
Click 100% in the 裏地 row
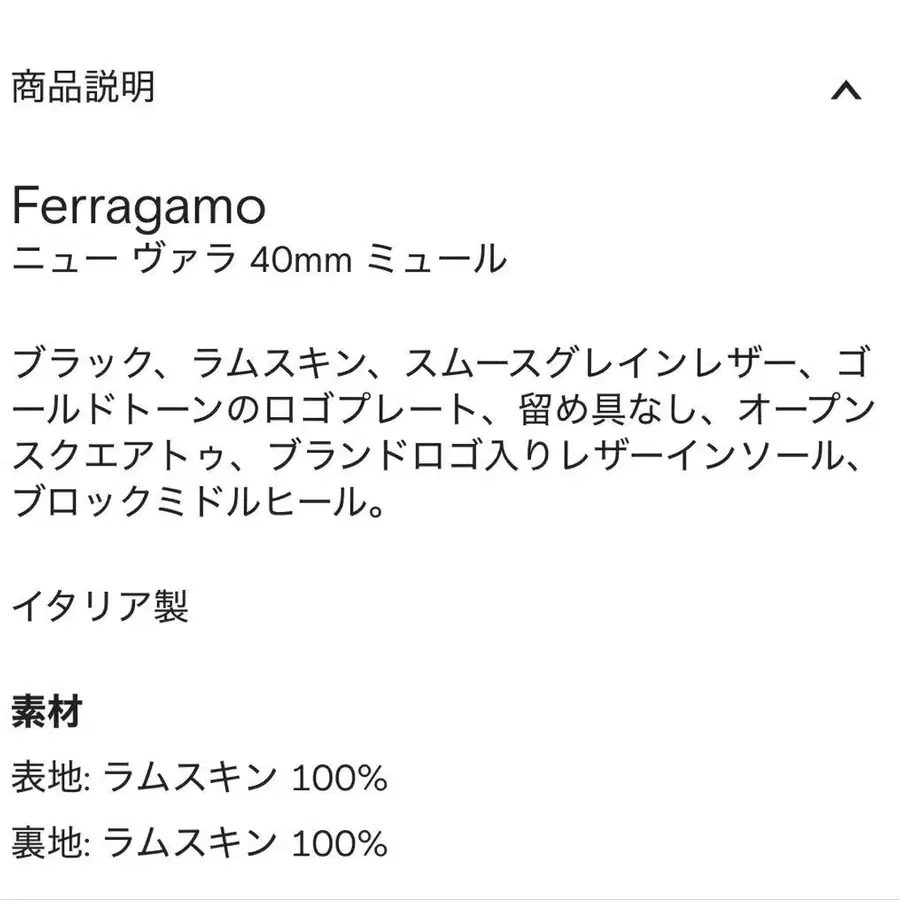[x=340, y=844]
